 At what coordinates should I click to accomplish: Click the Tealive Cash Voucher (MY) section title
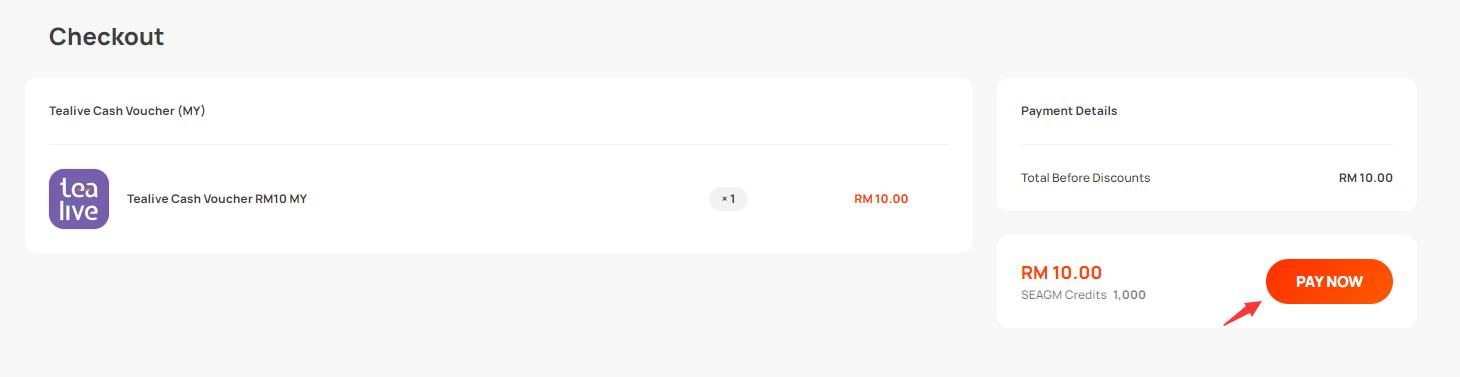[x=127, y=111]
